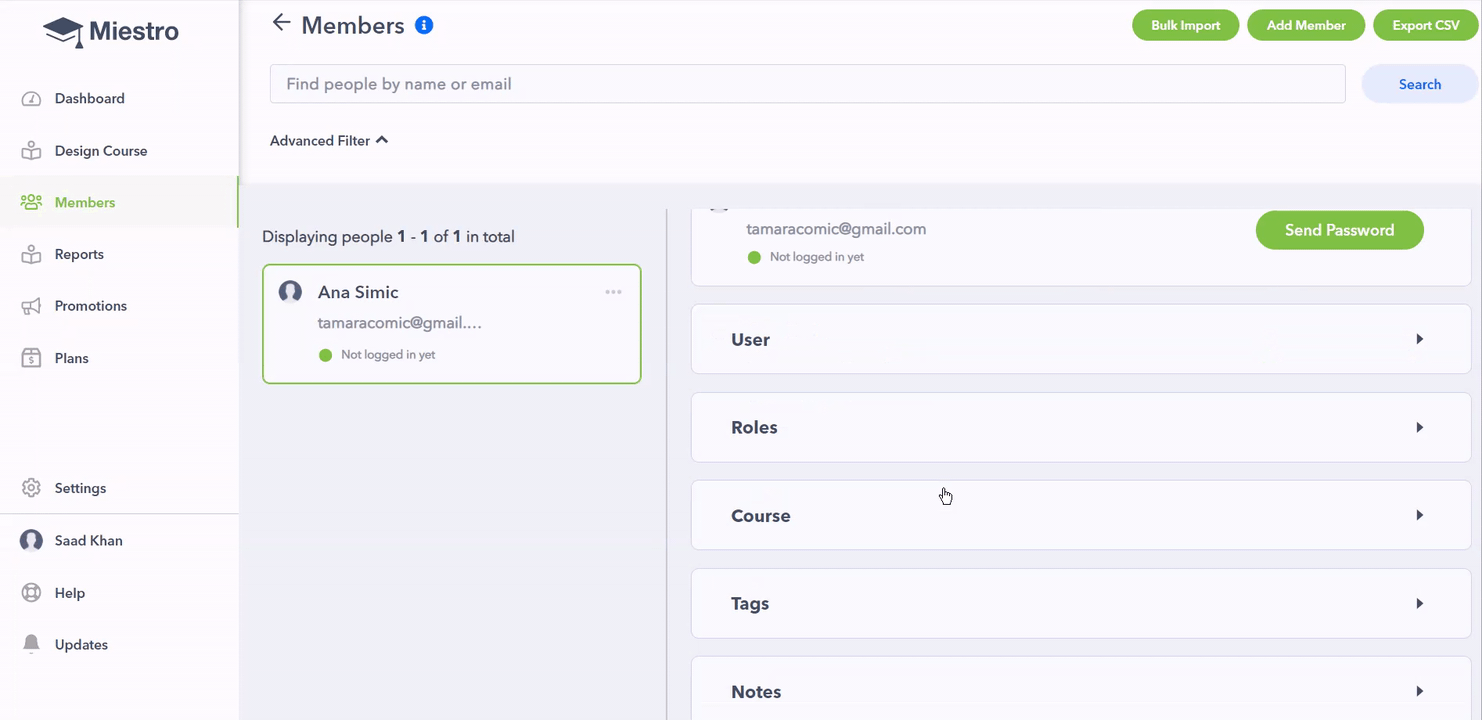Click the Plans dollar icon
Image resolution: width=1482 pixels, height=720 pixels.
(32, 358)
